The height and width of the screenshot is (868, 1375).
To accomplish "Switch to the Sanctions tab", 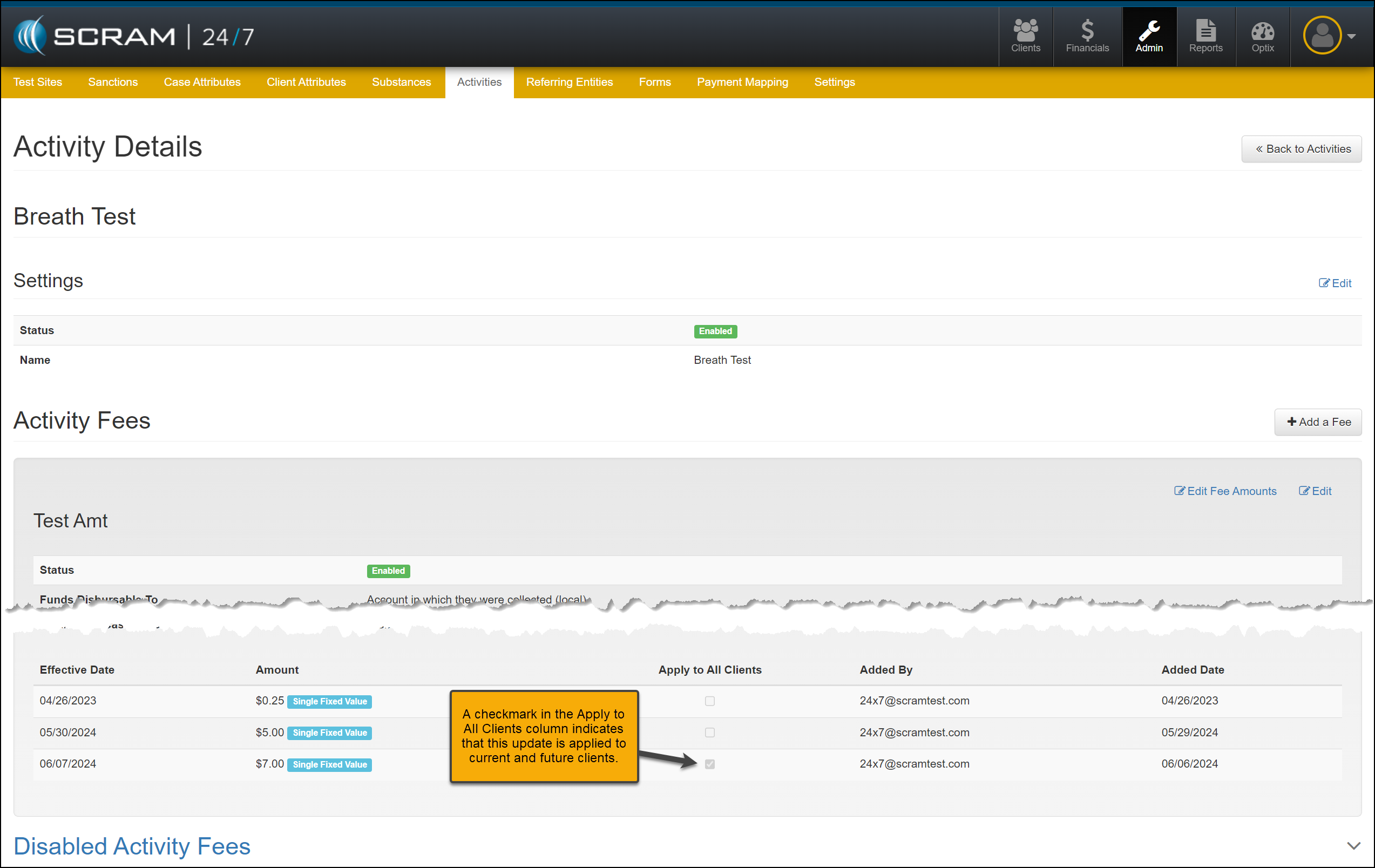I will point(112,82).
